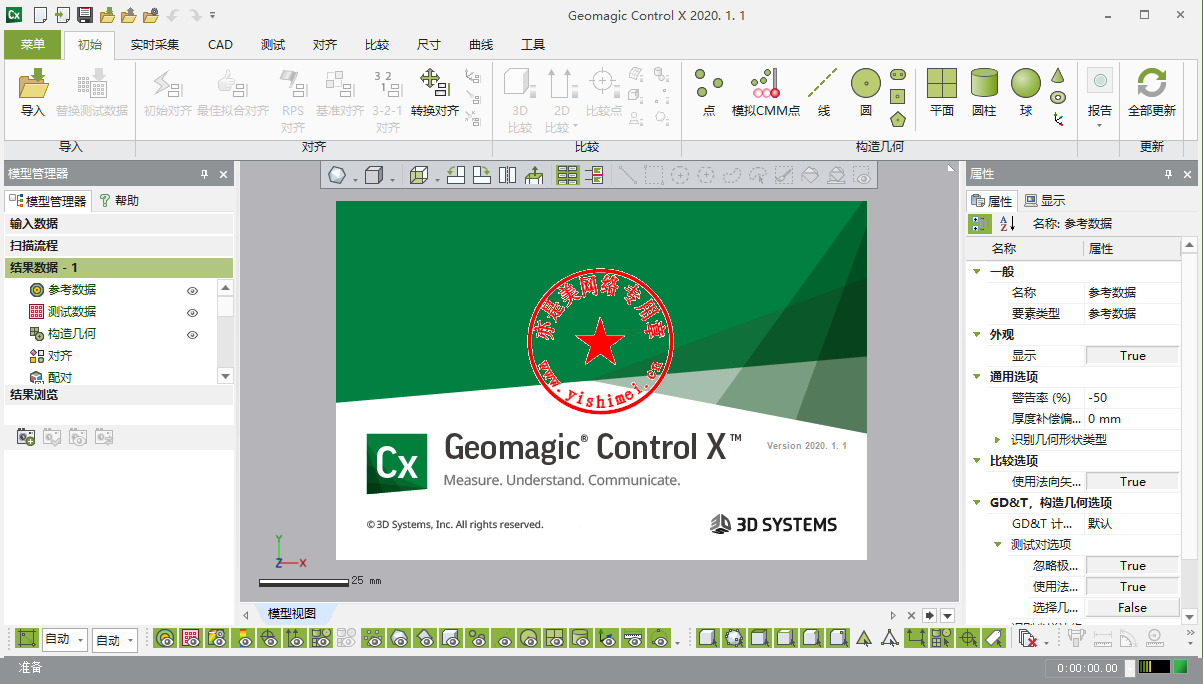Toggle visibility of 参考数据
Viewport: 1203px width, 684px height.
pos(193,291)
